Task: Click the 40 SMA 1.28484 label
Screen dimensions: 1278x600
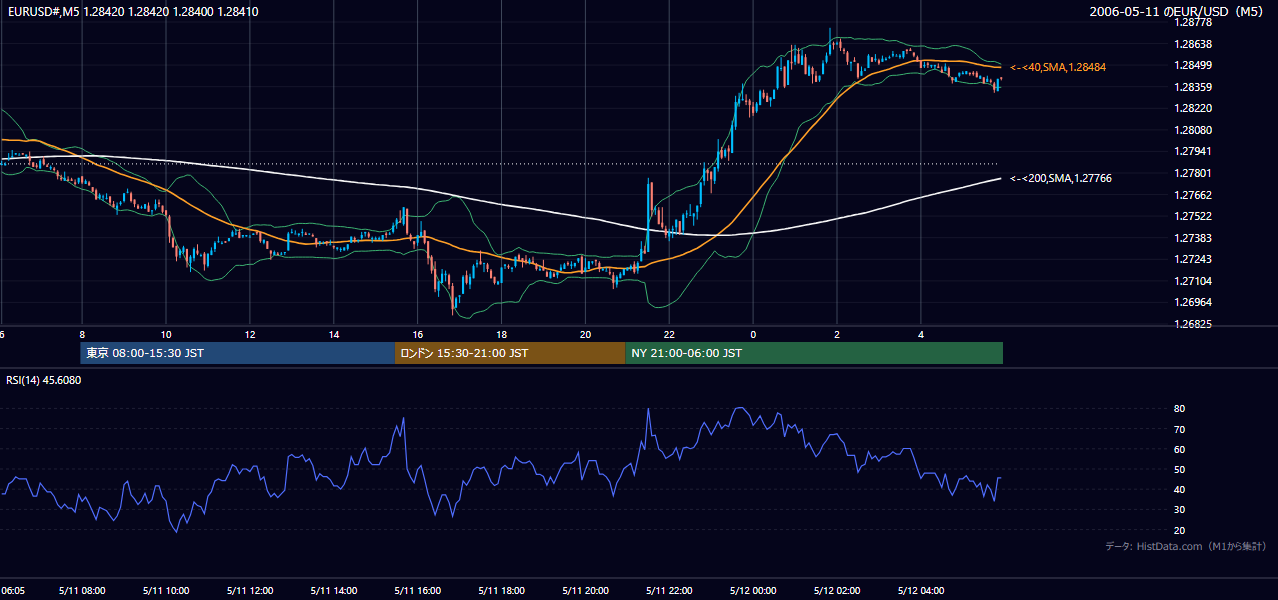Action: (1057, 67)
